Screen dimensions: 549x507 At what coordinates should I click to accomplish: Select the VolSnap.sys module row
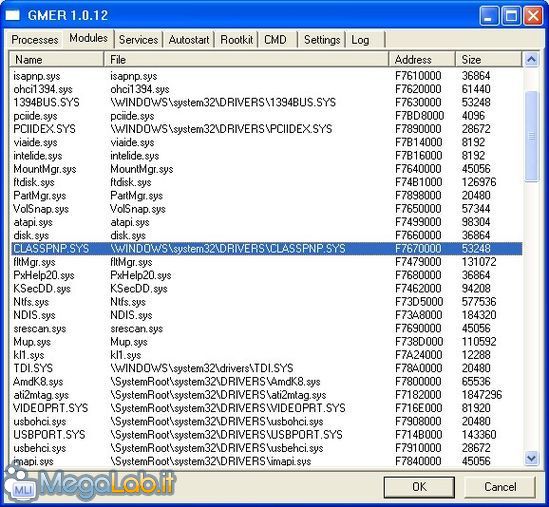pyautogui.click(x=267, y=209)
